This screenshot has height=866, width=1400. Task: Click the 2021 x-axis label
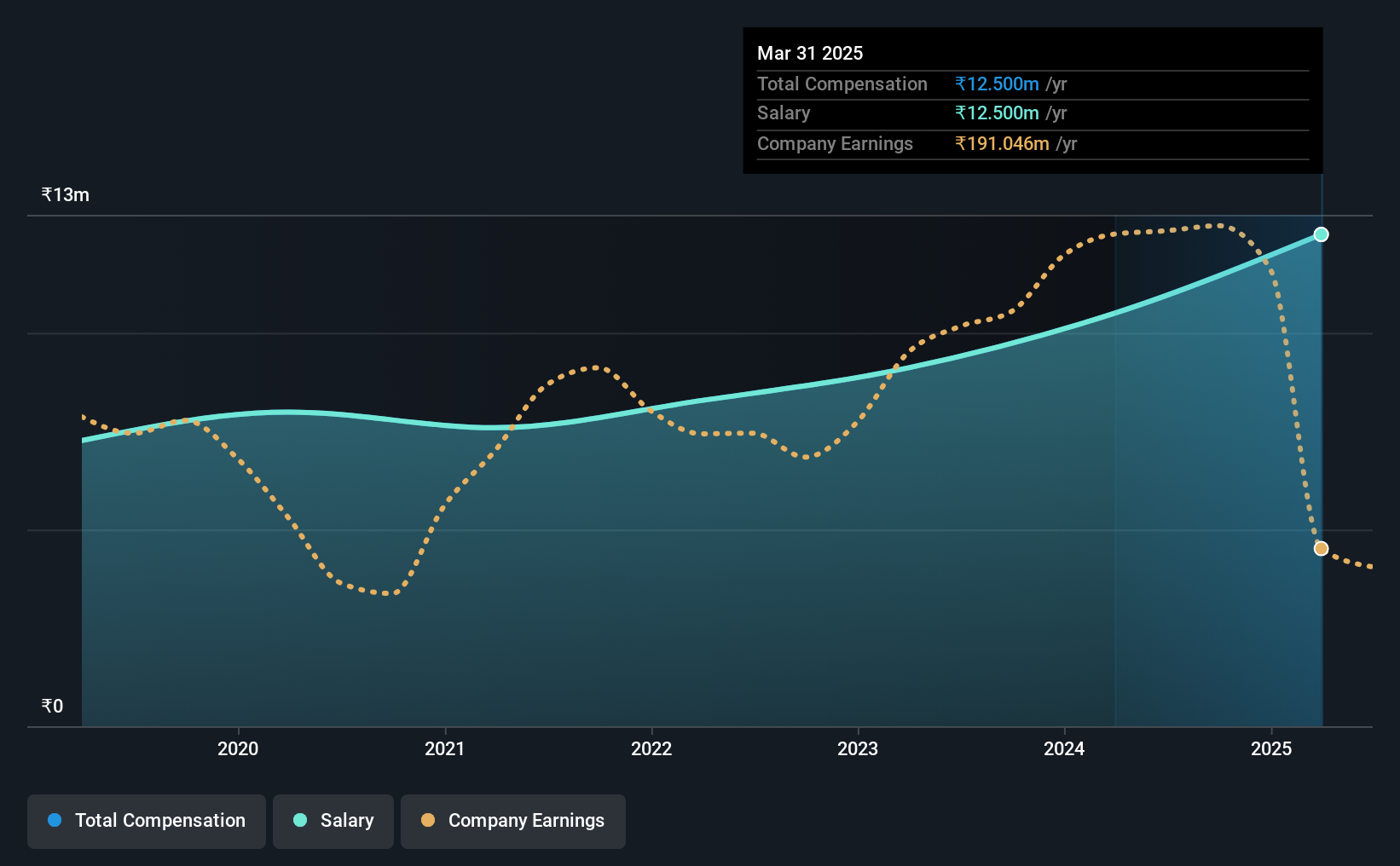445,748
